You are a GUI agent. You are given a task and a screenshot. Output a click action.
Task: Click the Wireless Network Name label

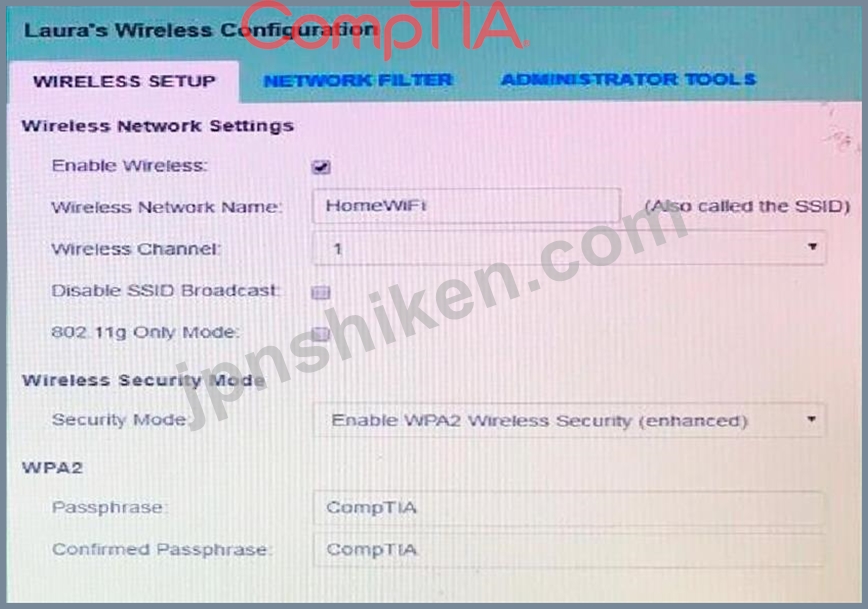tap(167, 207)
